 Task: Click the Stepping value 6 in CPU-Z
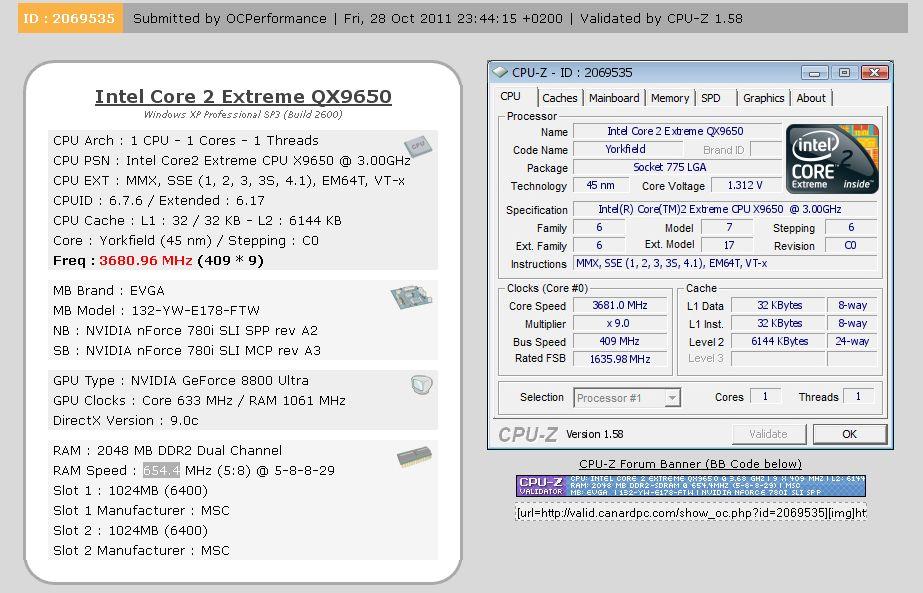[851, 227]
